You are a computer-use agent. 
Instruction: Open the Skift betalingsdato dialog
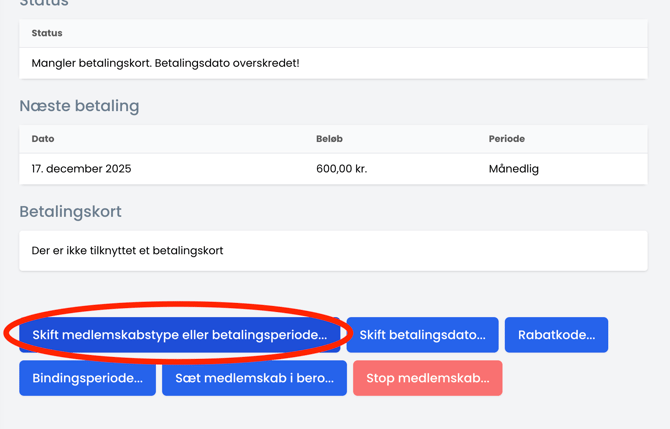click(x=422, y=335)
